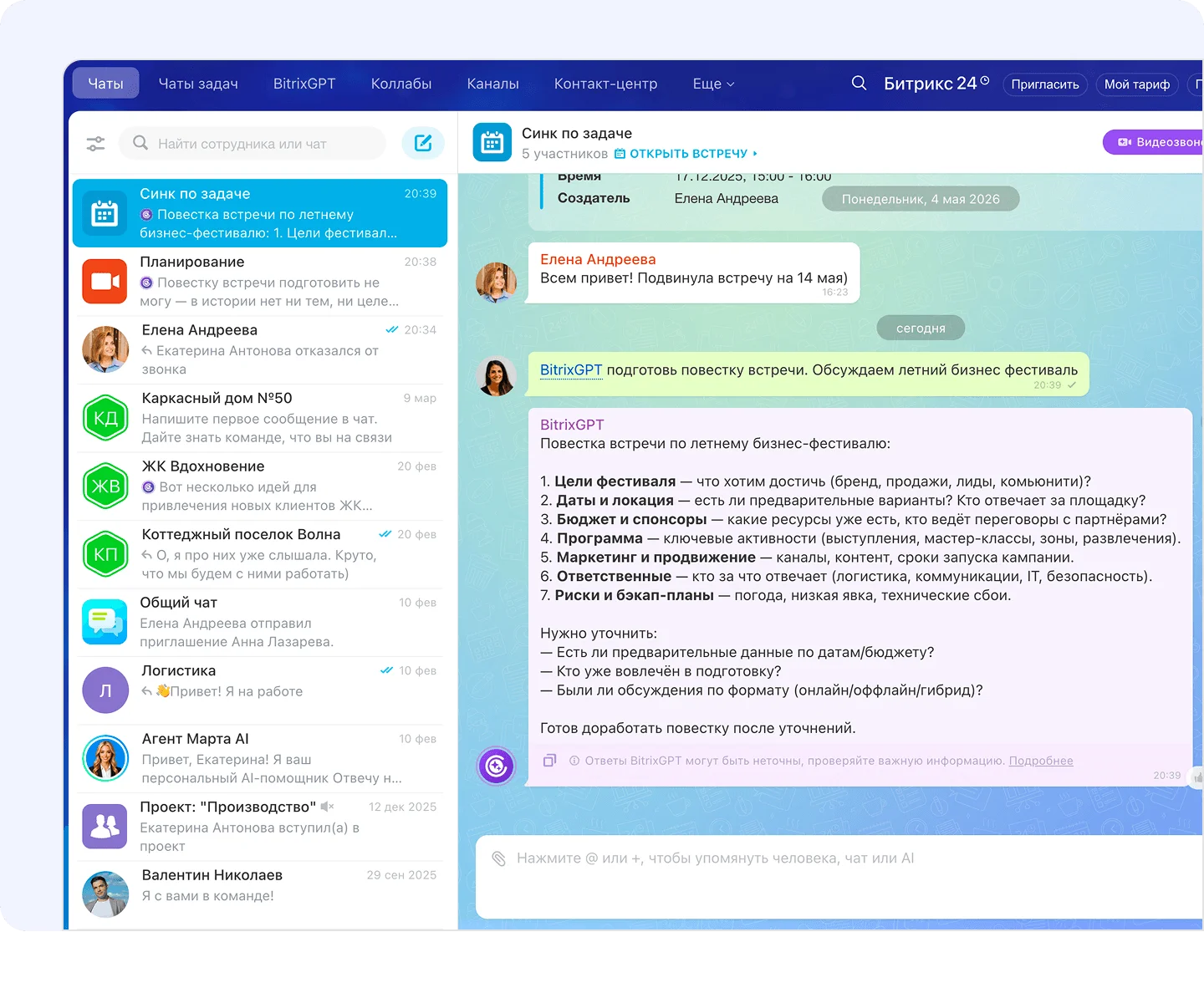The width and height of the screenshot is (1204, 988).
Task: Open Валентин Николаев avatar
Action: coord(105,894)
